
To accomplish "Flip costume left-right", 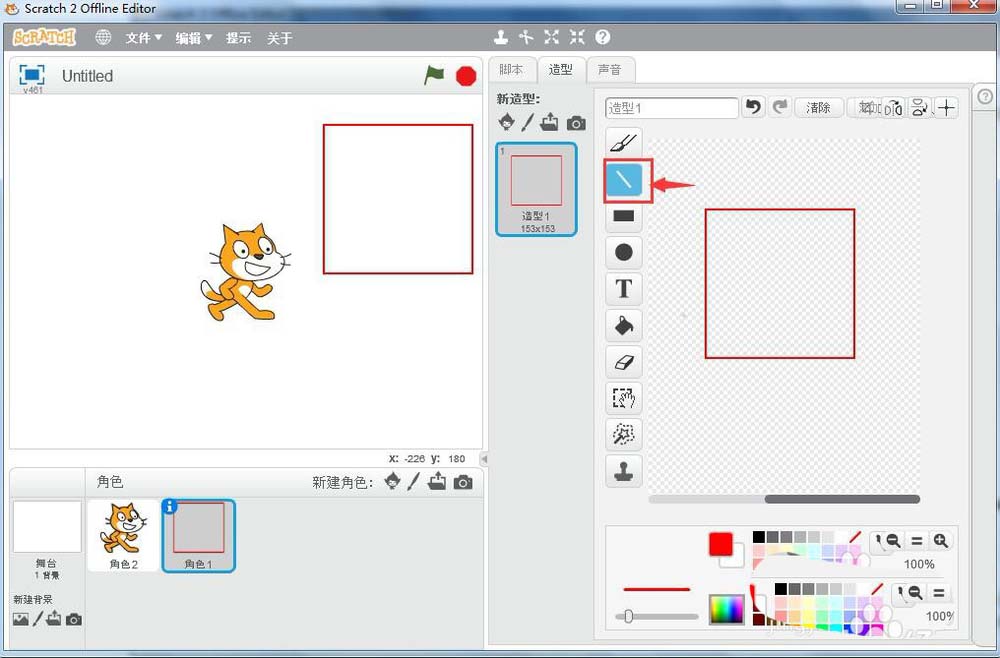I will [894, 108].
